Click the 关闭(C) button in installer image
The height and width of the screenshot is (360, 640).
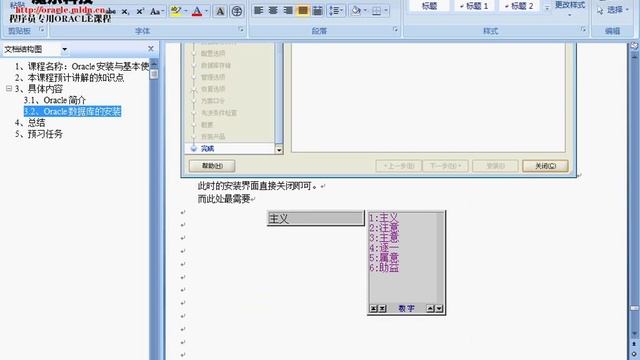click(x=545, y=166)
